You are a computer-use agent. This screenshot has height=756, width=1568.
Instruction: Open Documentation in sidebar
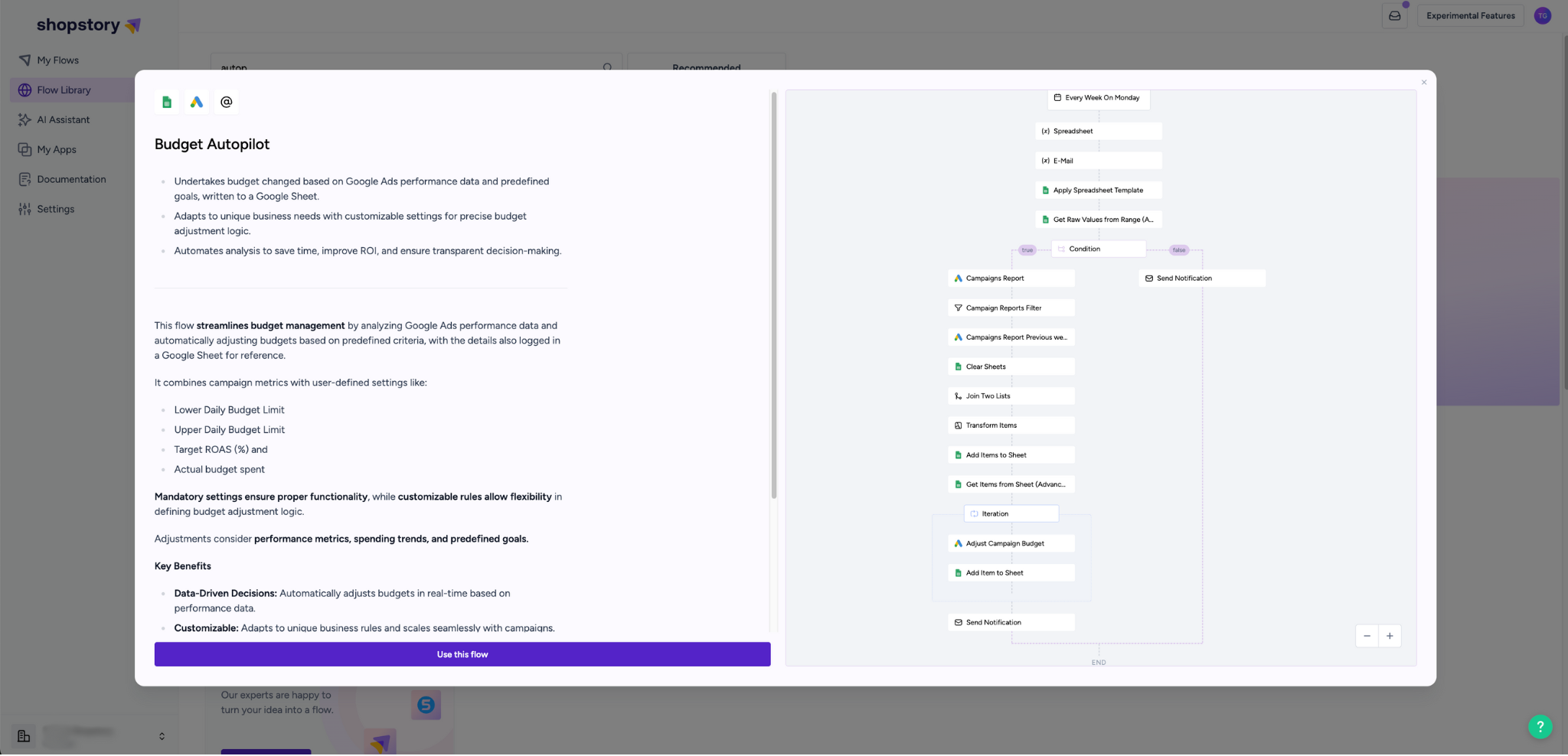click(x=71, y=180)
